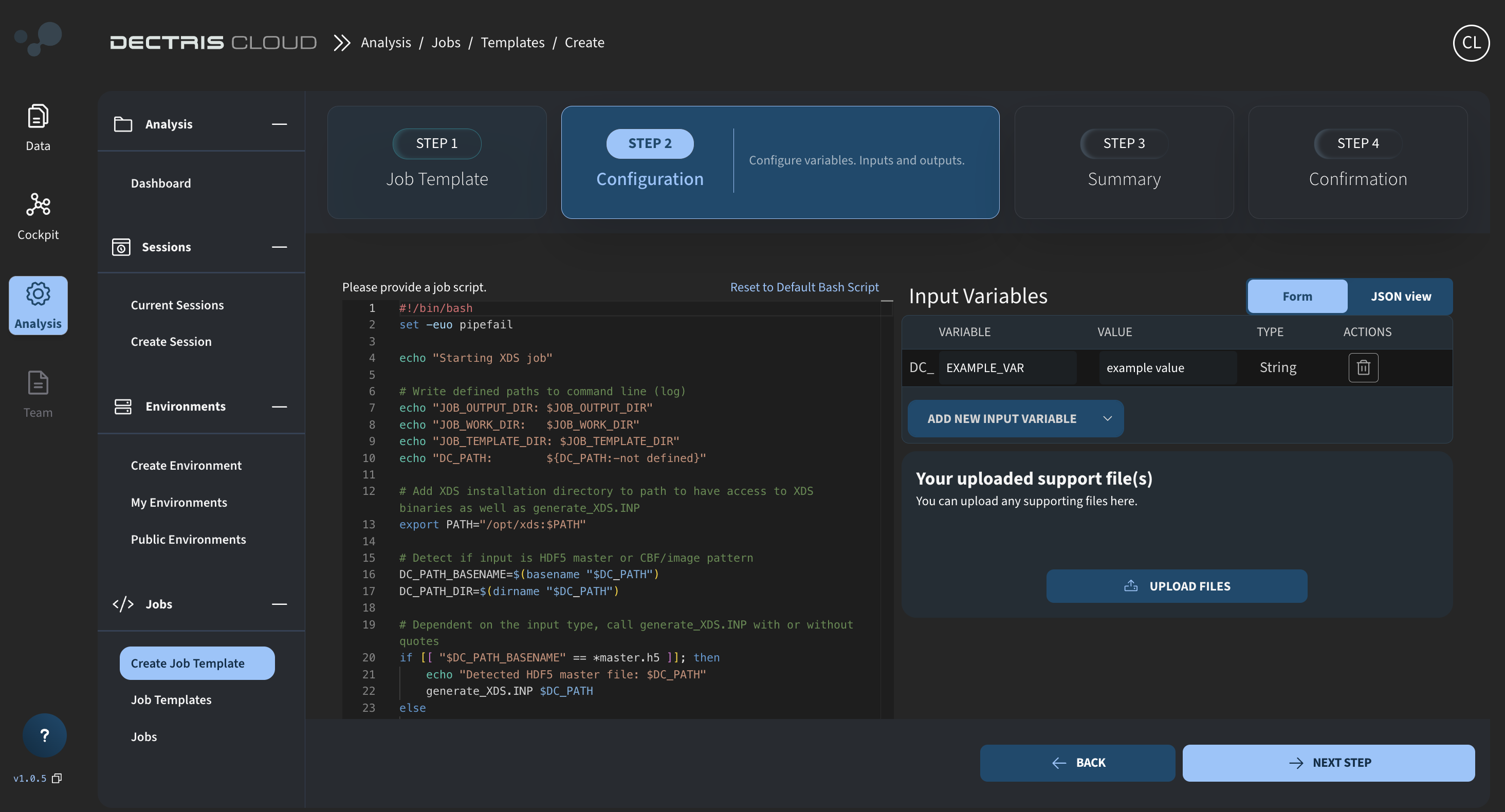Click the VARIABLE column header

[964, 332]
